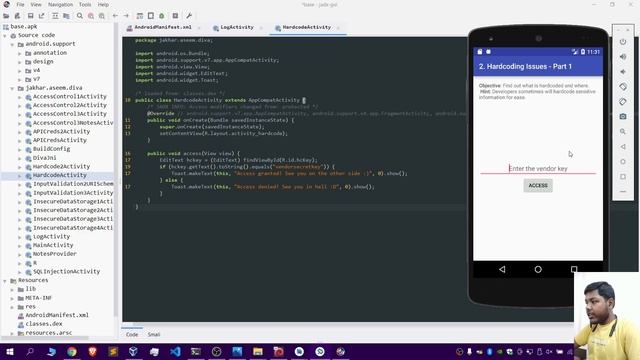The width and height of the screenshot is (640, 360).
Task: Click the green deobfuscation toolbar icon
Action: click(x=162, y=16)
